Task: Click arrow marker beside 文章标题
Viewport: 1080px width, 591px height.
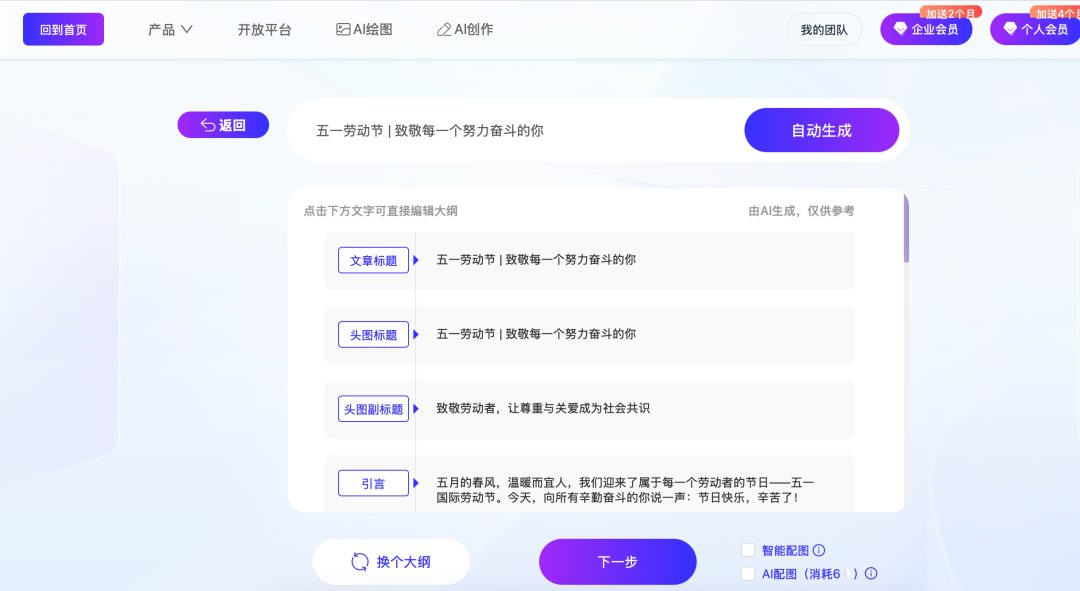Action: [416, 260]
